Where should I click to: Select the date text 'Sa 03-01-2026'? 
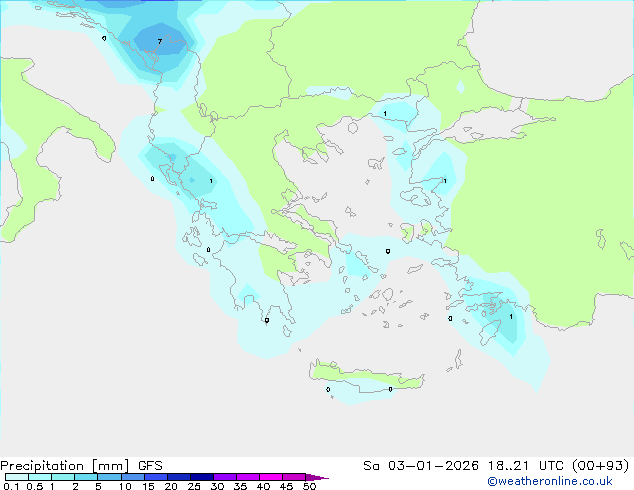point(421,466)
